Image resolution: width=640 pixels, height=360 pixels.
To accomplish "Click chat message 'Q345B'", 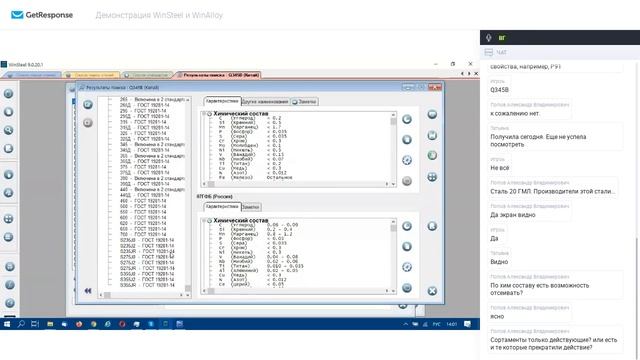I will (500, 90).
